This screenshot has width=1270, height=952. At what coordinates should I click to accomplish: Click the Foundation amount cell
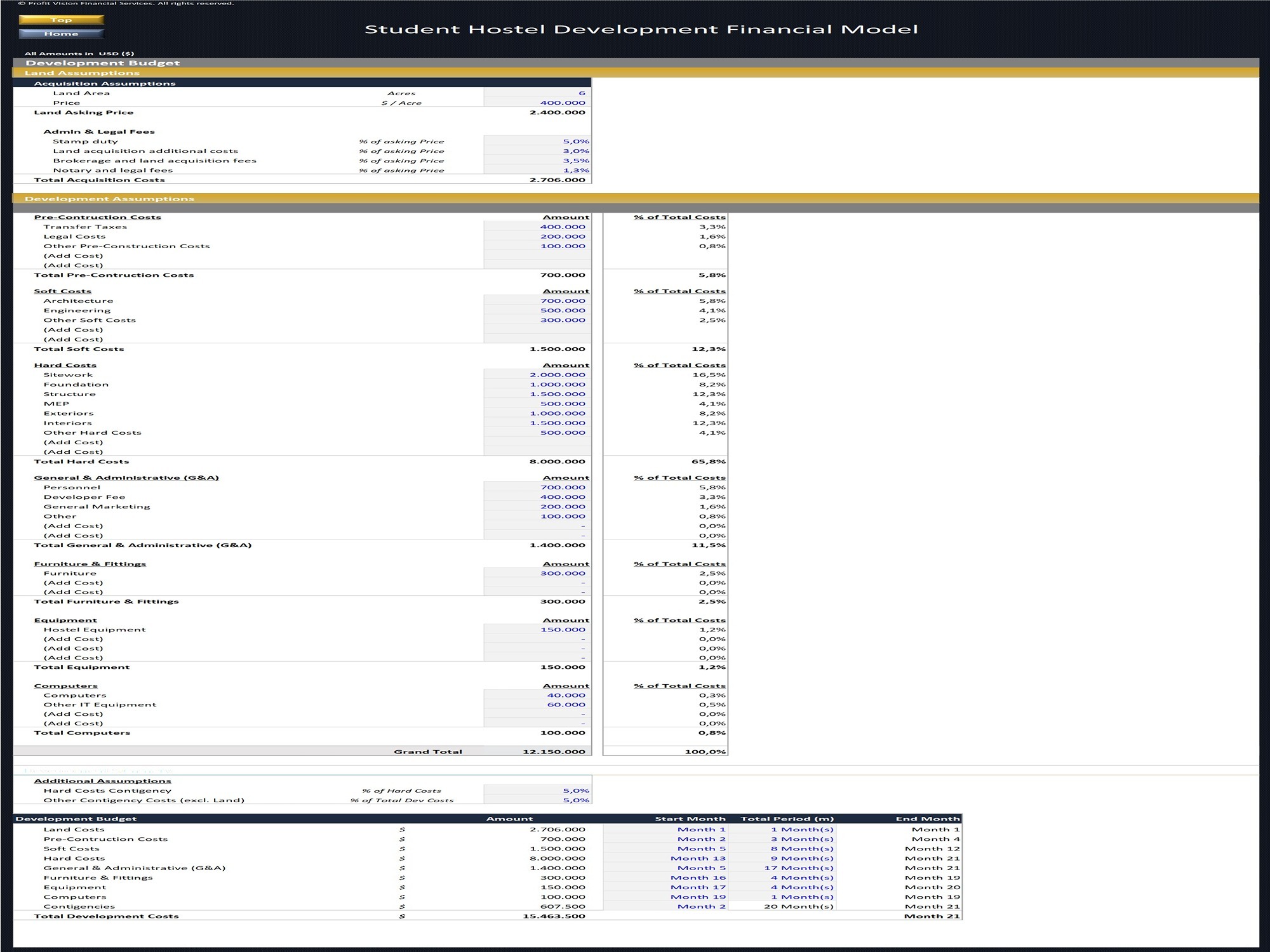537,384
